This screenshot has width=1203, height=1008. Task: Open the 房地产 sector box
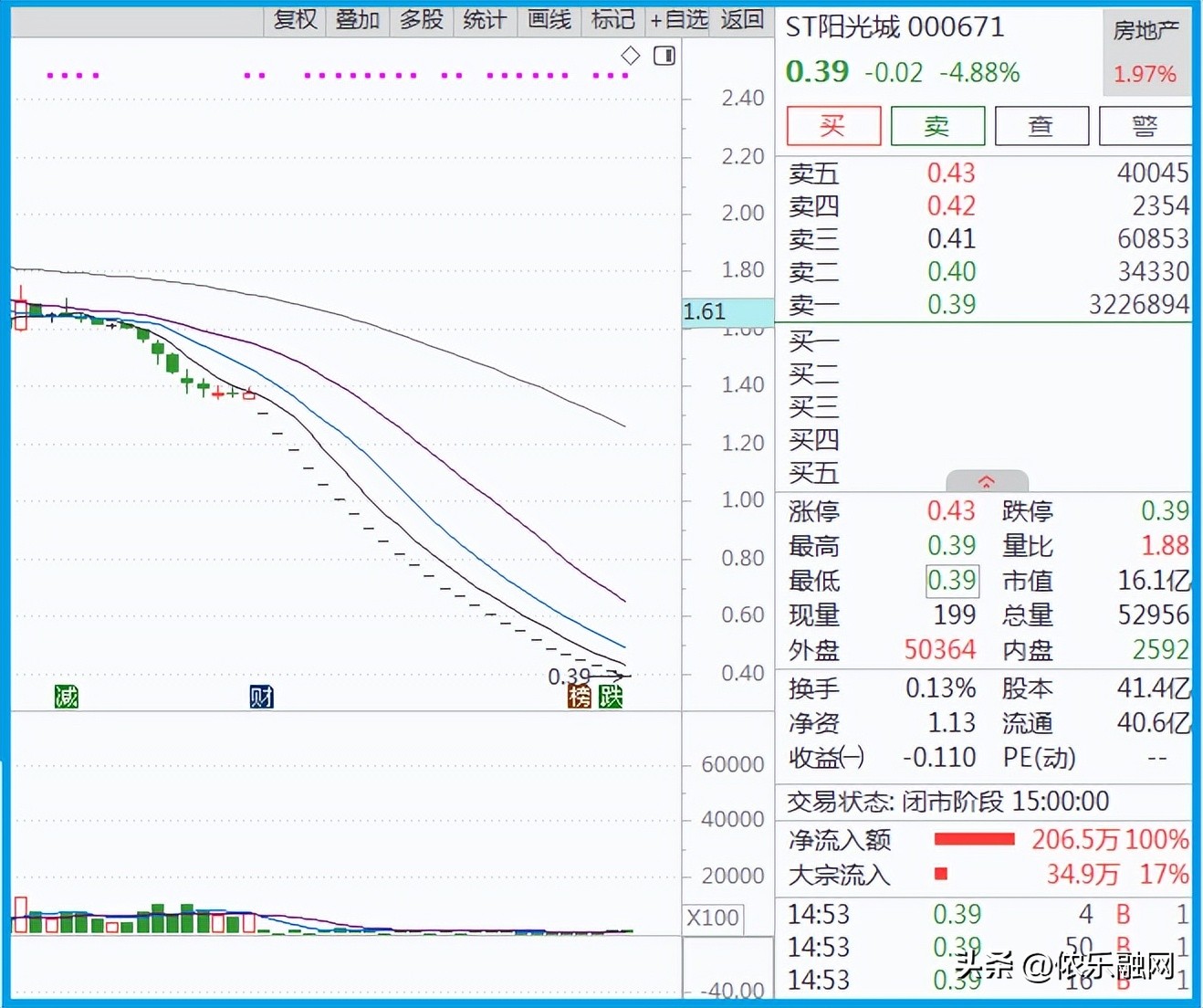pos(1146,52)
